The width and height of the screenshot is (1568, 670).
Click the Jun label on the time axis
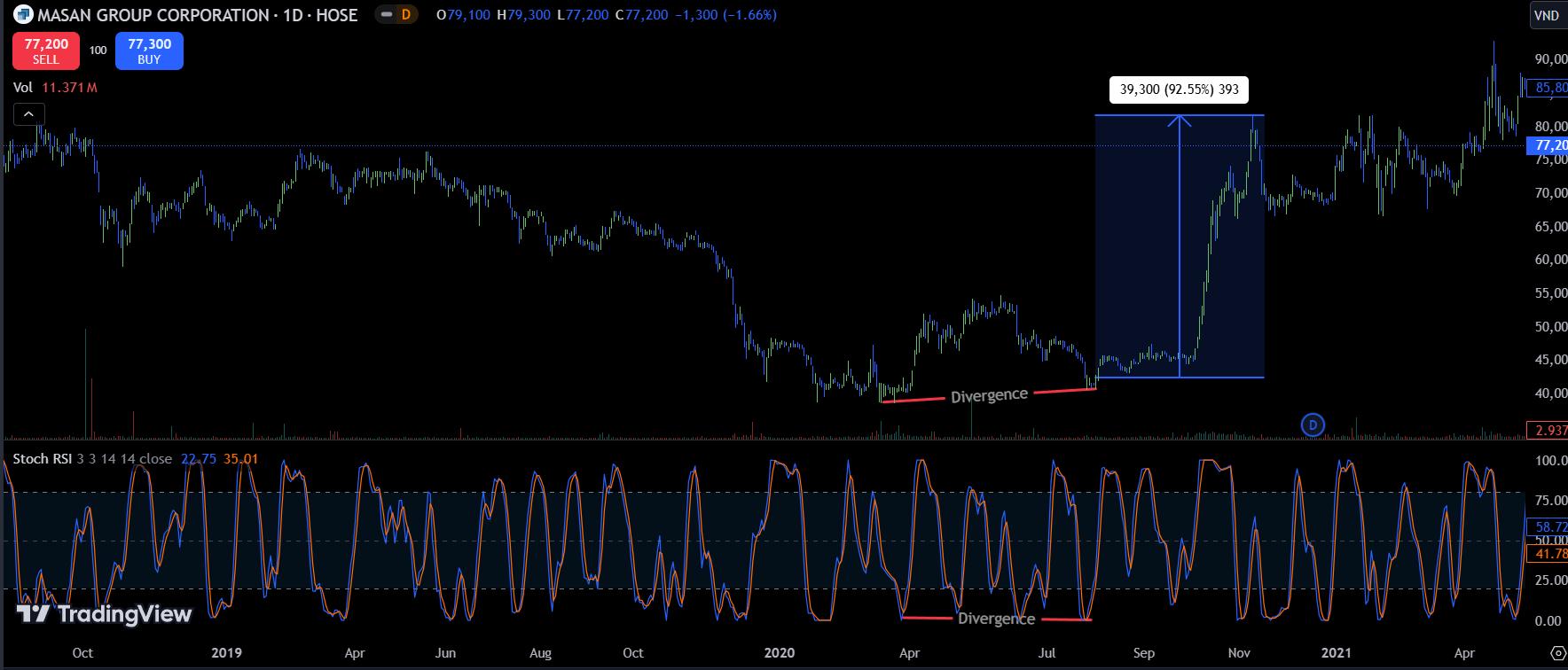446,653
